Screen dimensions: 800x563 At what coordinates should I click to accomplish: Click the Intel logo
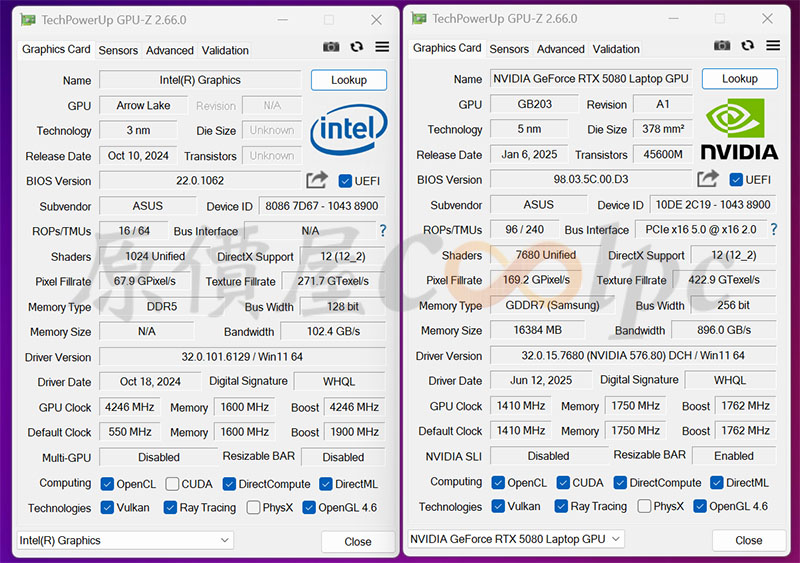pyautogui.click(x=349, y=129)
